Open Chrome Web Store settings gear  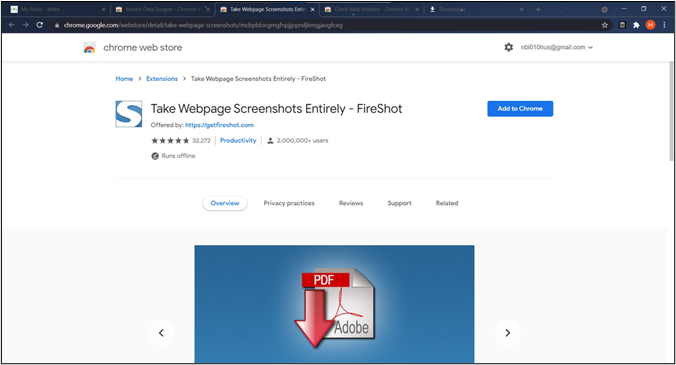click(509, 47)
